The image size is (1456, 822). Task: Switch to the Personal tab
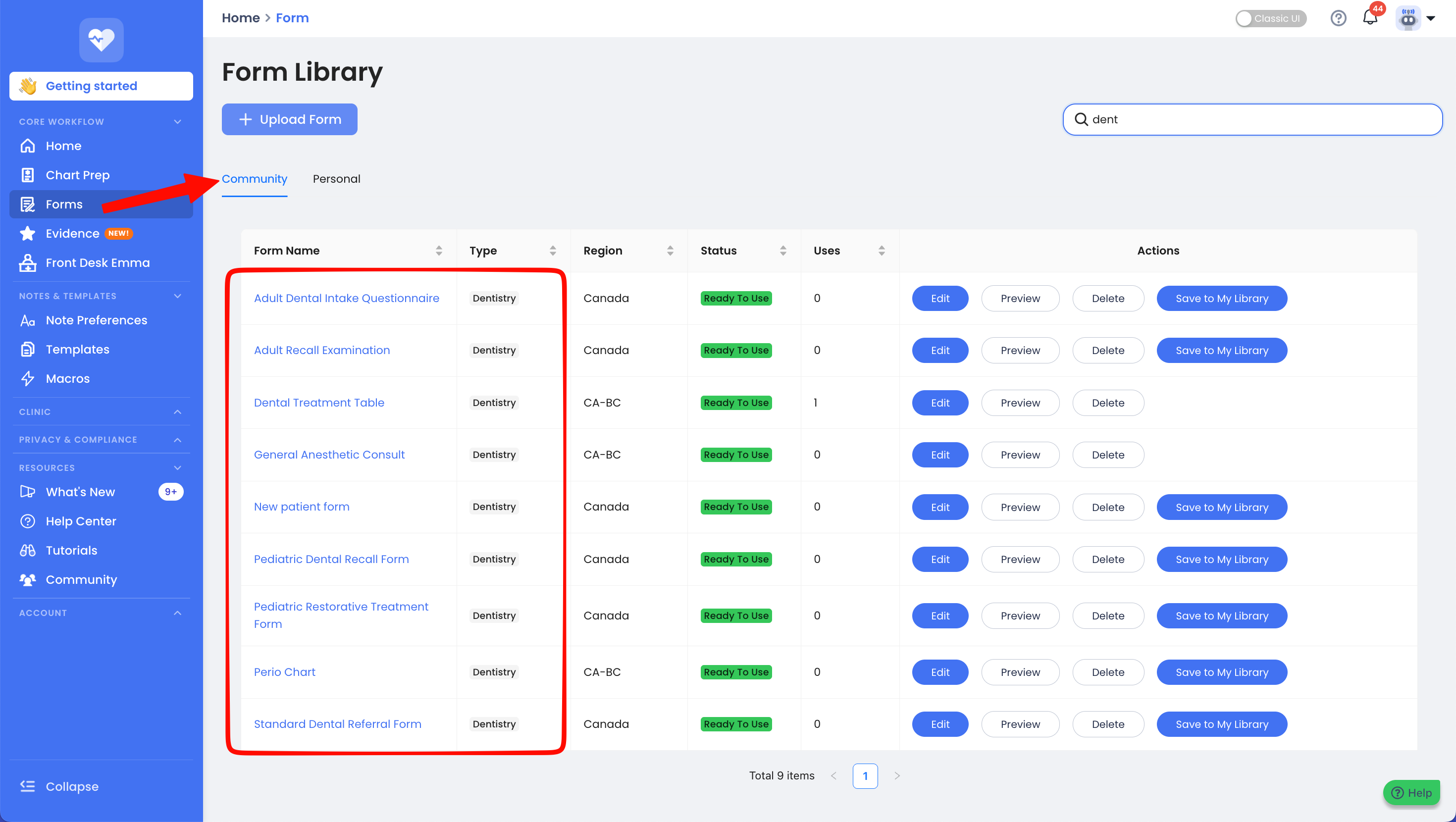click(336, 179)
